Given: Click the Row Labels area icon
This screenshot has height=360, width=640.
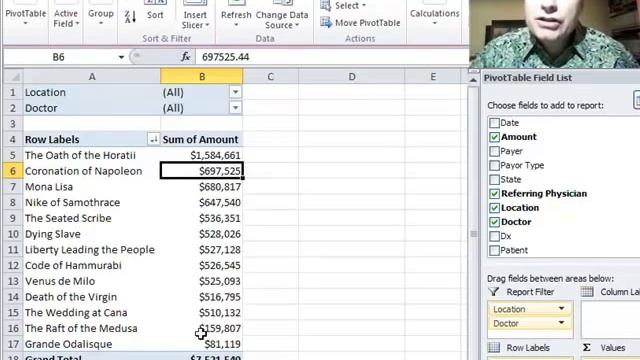Looking at the screenshot, I should coord(493,347).
